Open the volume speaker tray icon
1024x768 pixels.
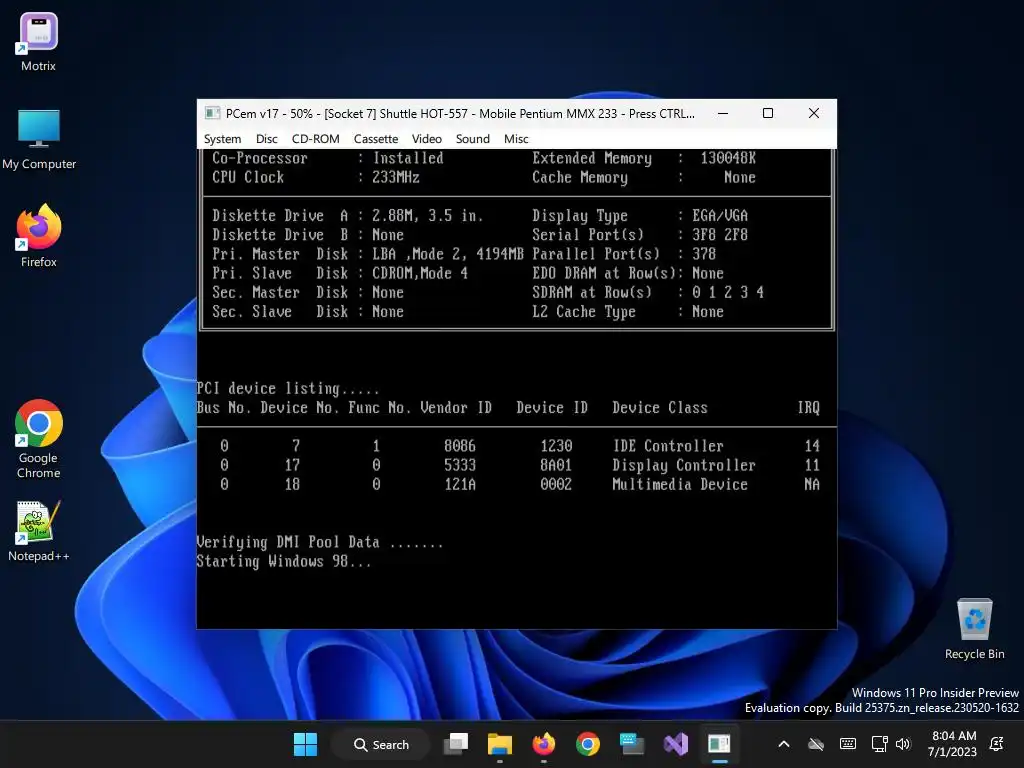coord(903,744)
